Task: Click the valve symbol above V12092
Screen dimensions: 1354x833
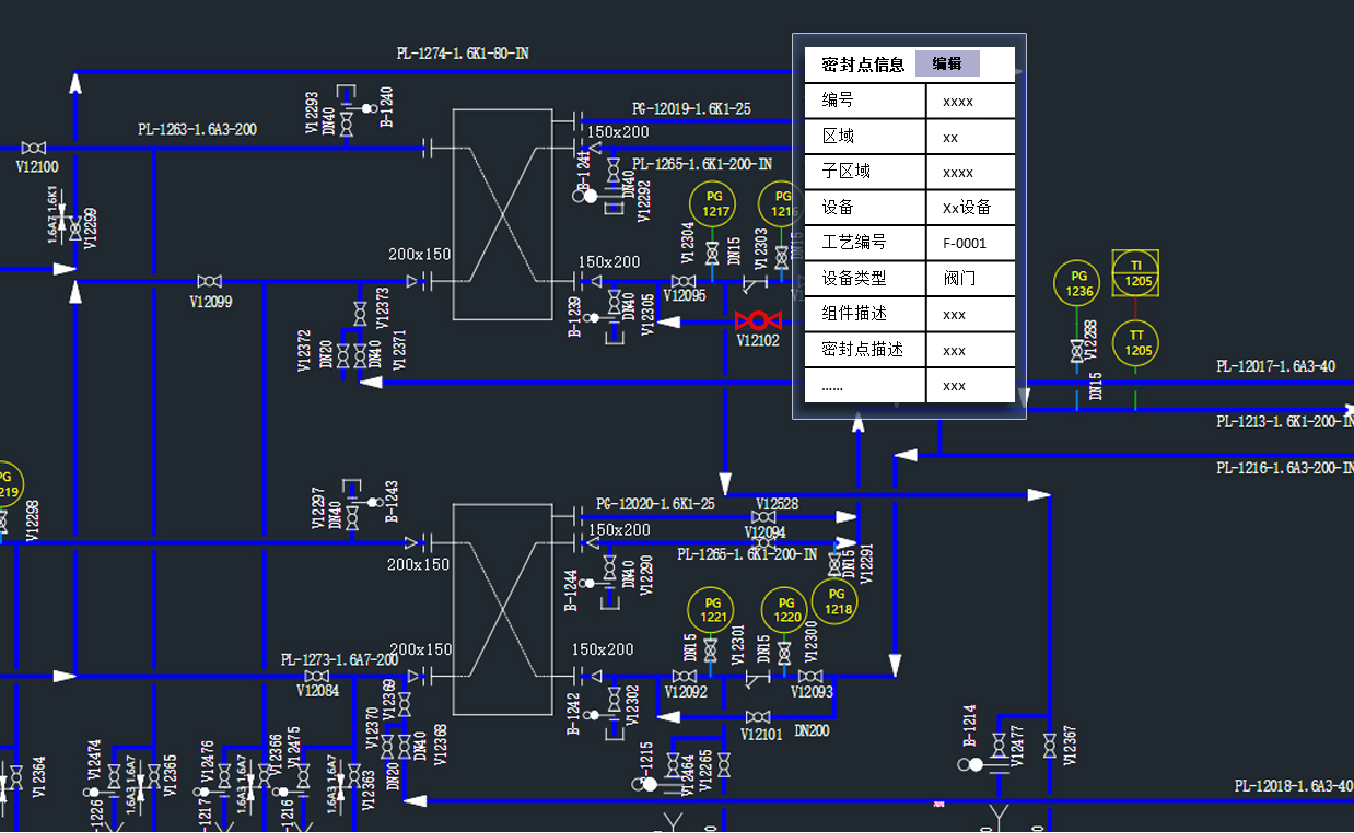Action: [684, 676]
